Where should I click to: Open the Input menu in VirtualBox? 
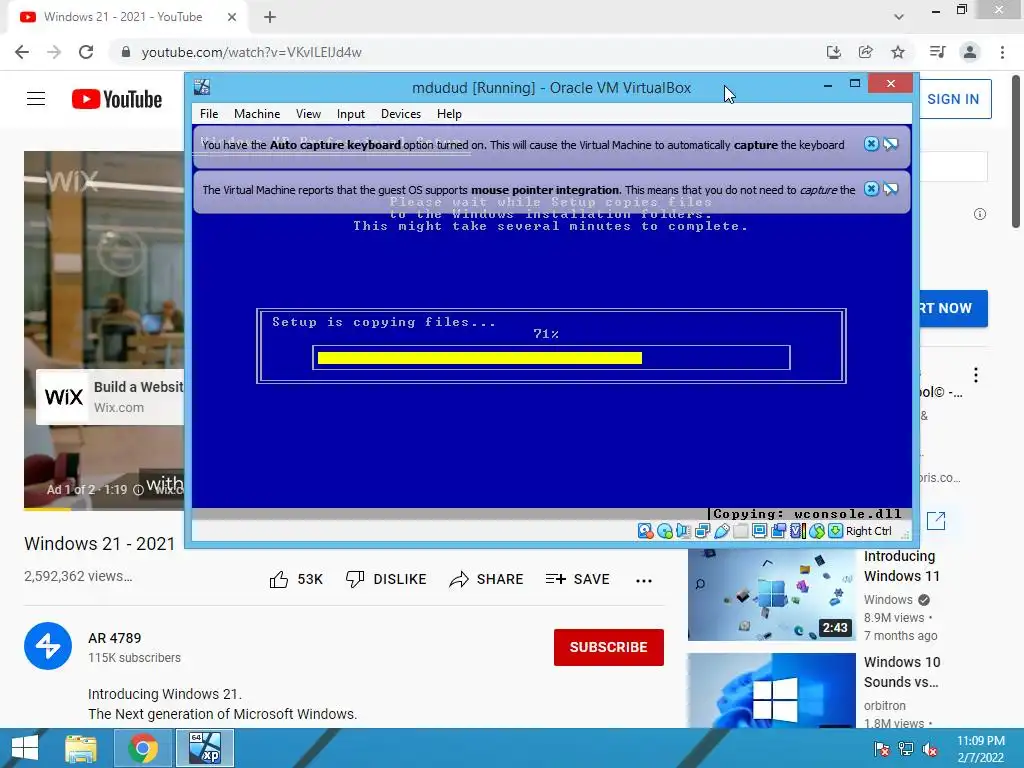(x=351, y=114)
